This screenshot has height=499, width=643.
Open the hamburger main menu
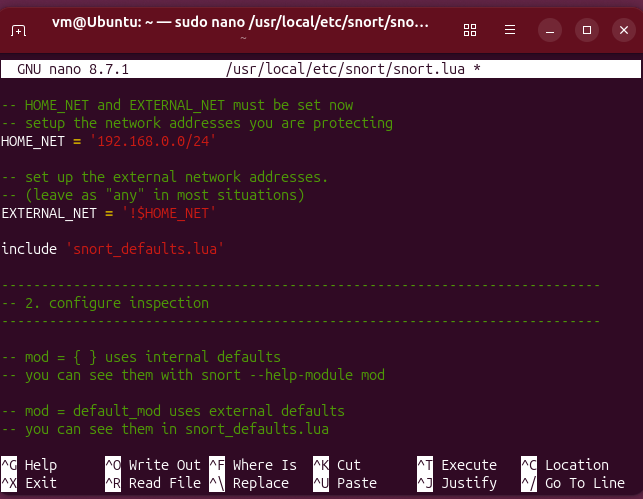510,30
